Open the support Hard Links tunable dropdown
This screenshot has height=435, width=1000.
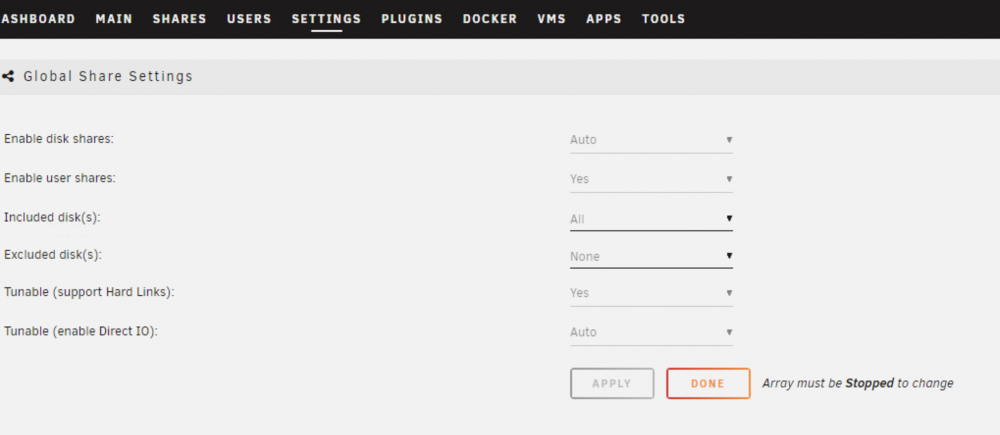point(651,293)
